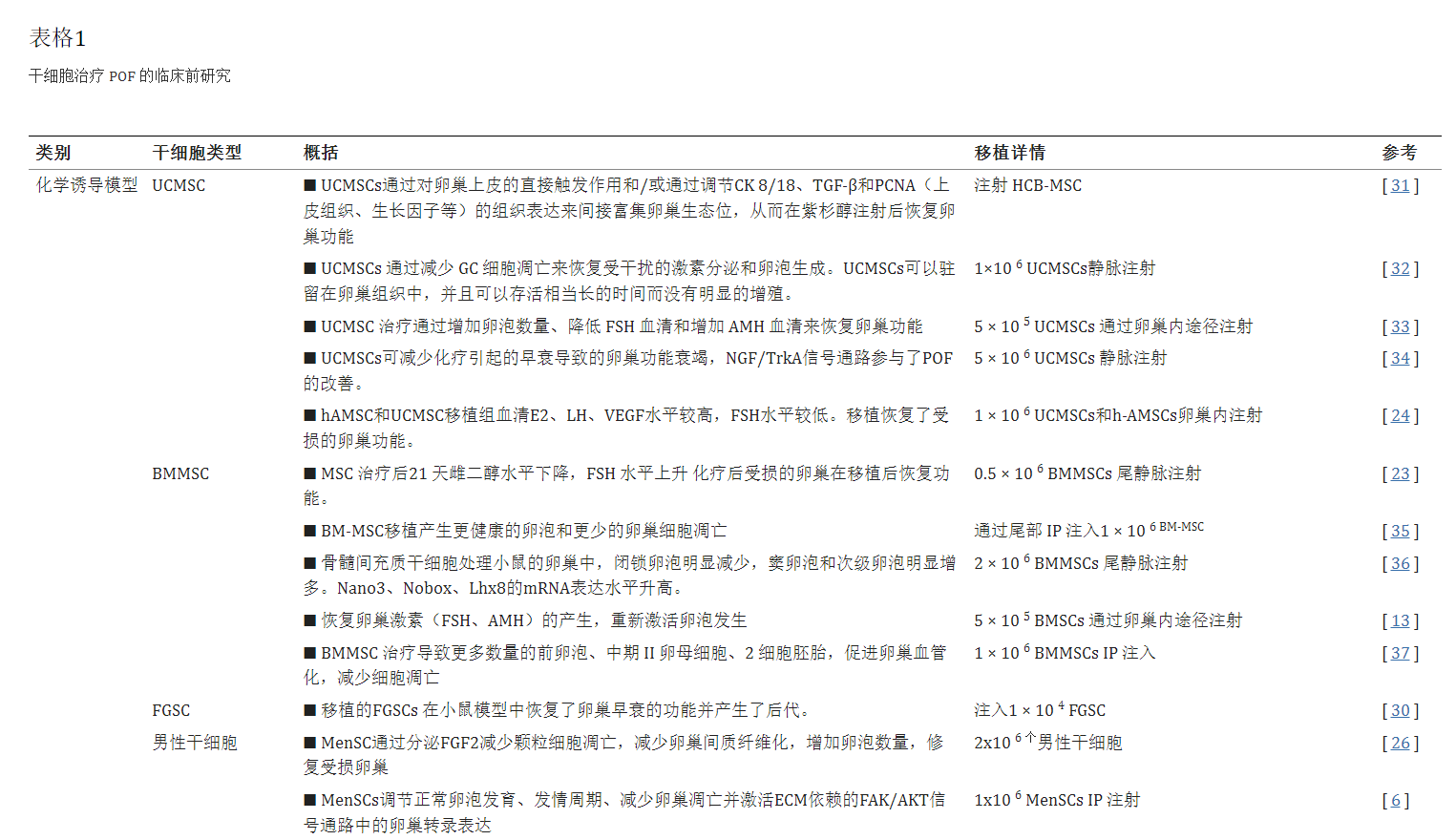The image size is (1456, 840).
Task: Select the UCMSC cell type label
Action: 179,185
